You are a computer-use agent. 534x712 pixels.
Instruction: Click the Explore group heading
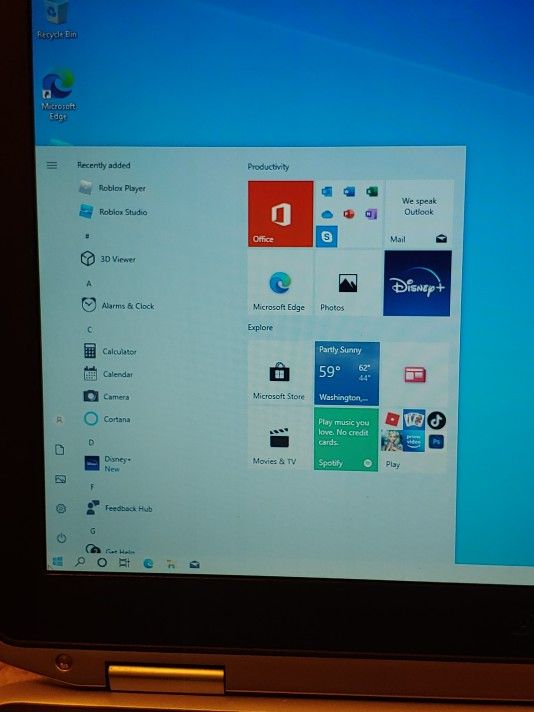pos(260,327)
